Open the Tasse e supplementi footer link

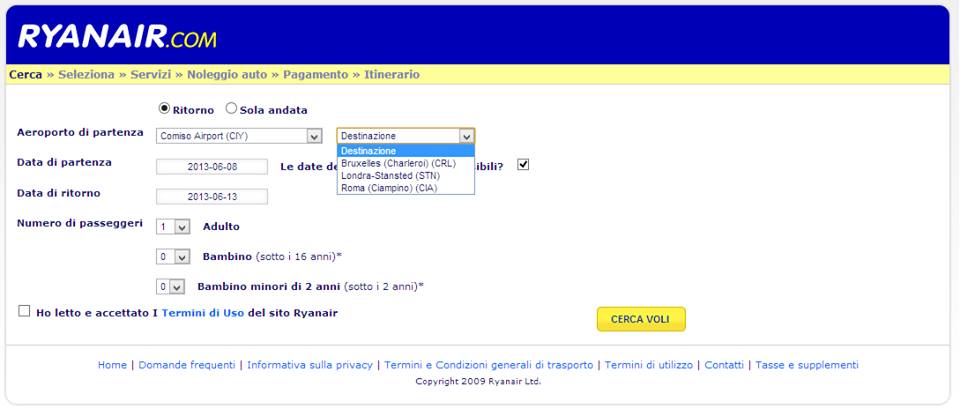coord(807,365)
